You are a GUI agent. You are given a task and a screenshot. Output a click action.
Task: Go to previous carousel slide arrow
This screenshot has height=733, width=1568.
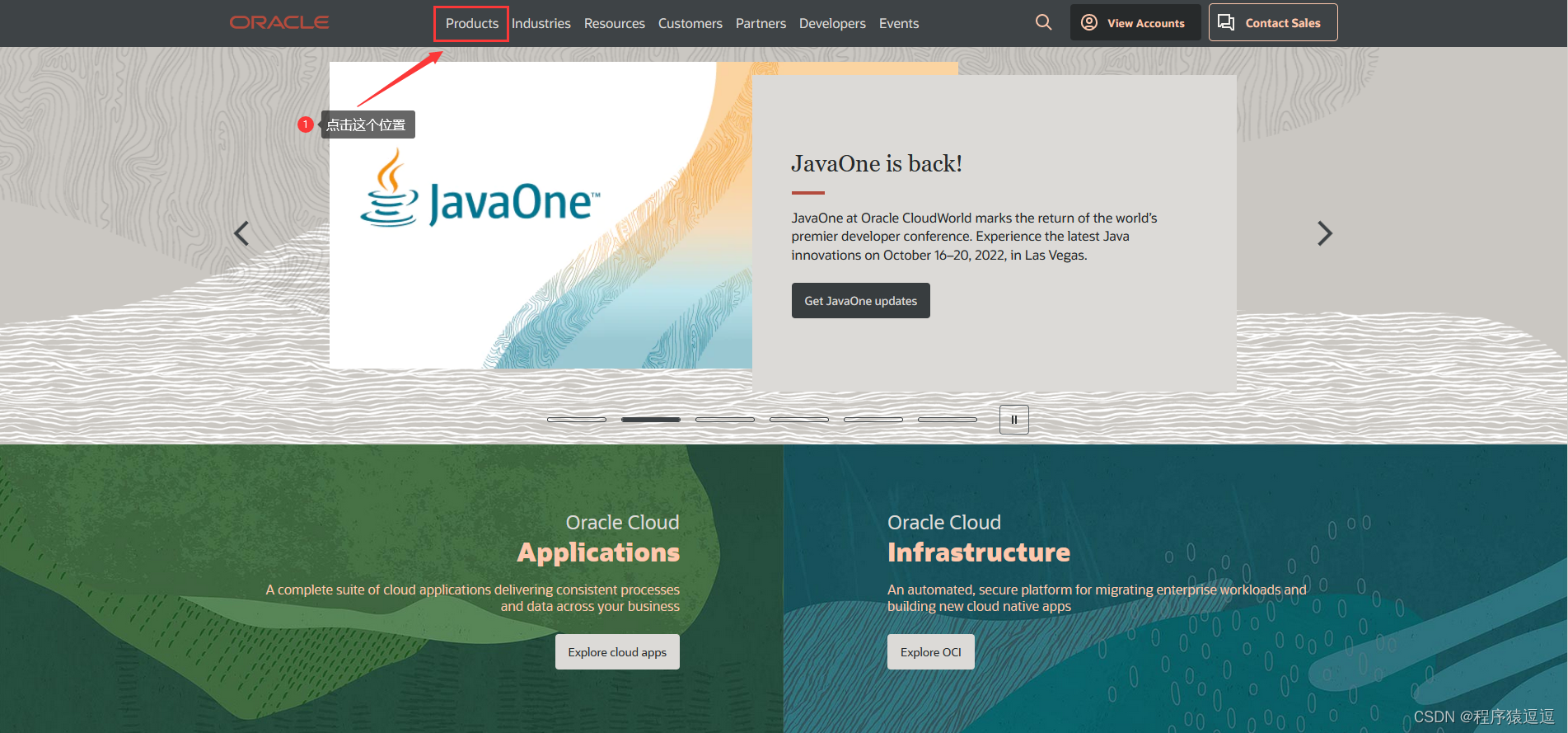pos(241,233)
